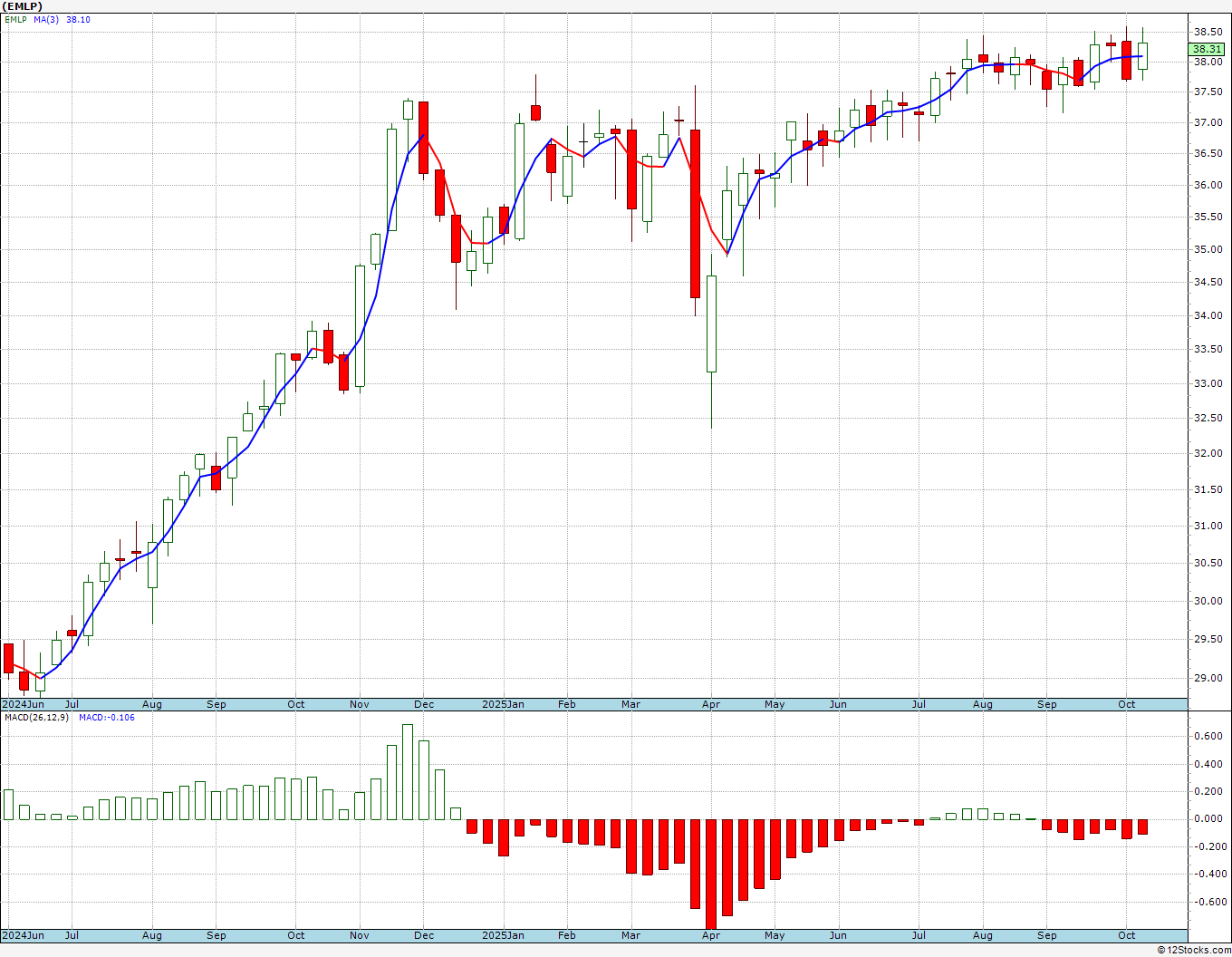1232x957 pixels.
Task: Select the longest red MACD bar at April
Action: coord(711,874)
